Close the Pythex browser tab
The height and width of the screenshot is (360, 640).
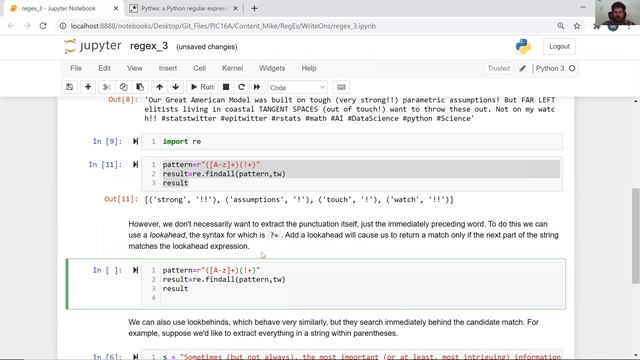[235, 9]
